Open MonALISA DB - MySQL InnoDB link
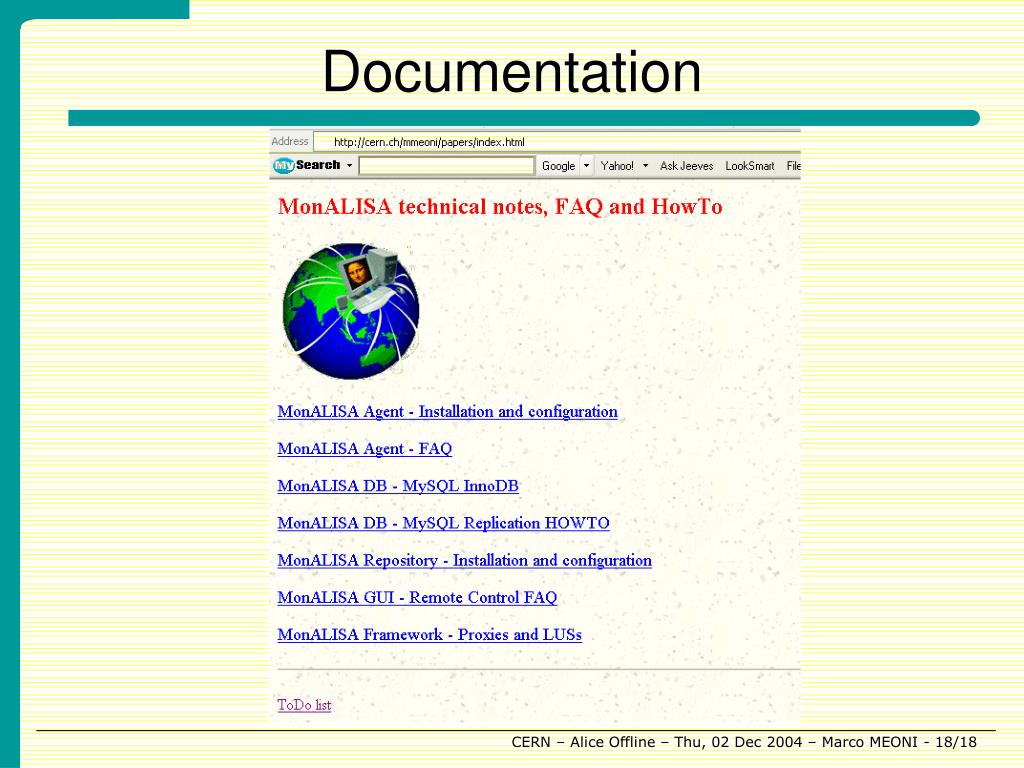The height and width of the screenshot is (768, 1024). (398, 486)
